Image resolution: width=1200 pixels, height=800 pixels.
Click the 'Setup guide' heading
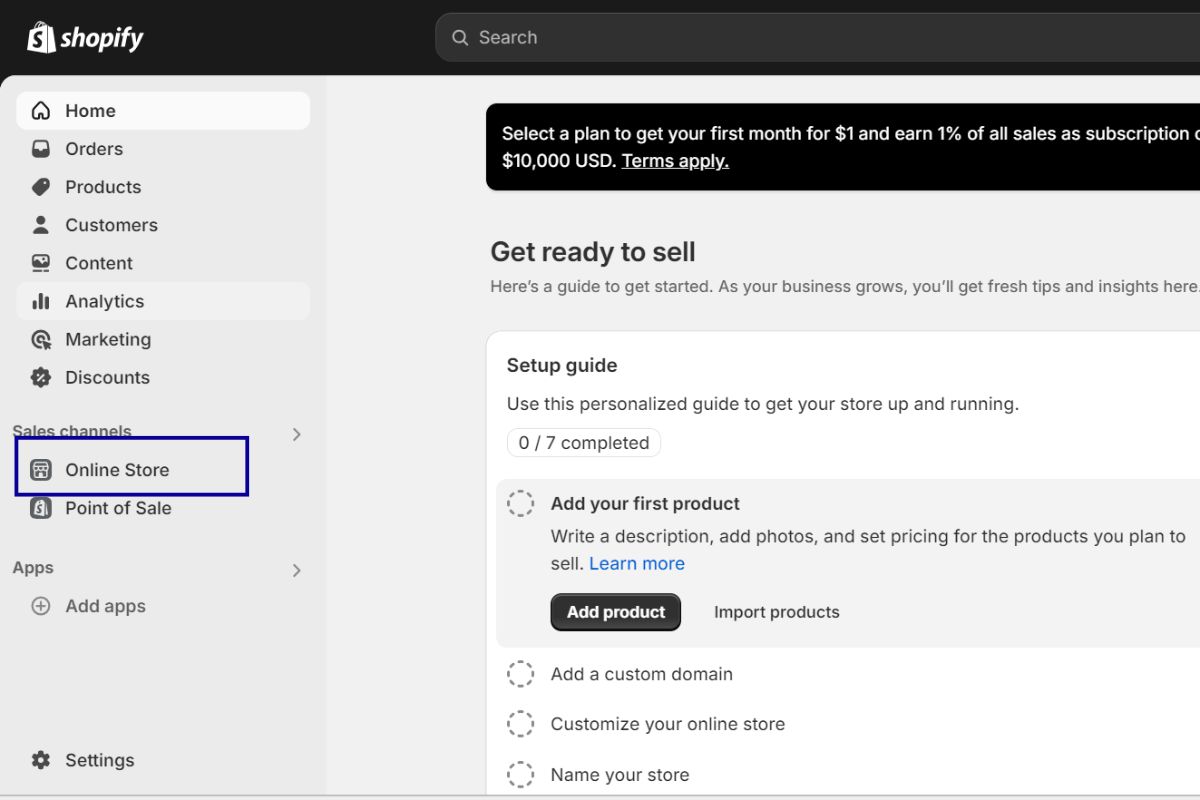pos(562,365)
